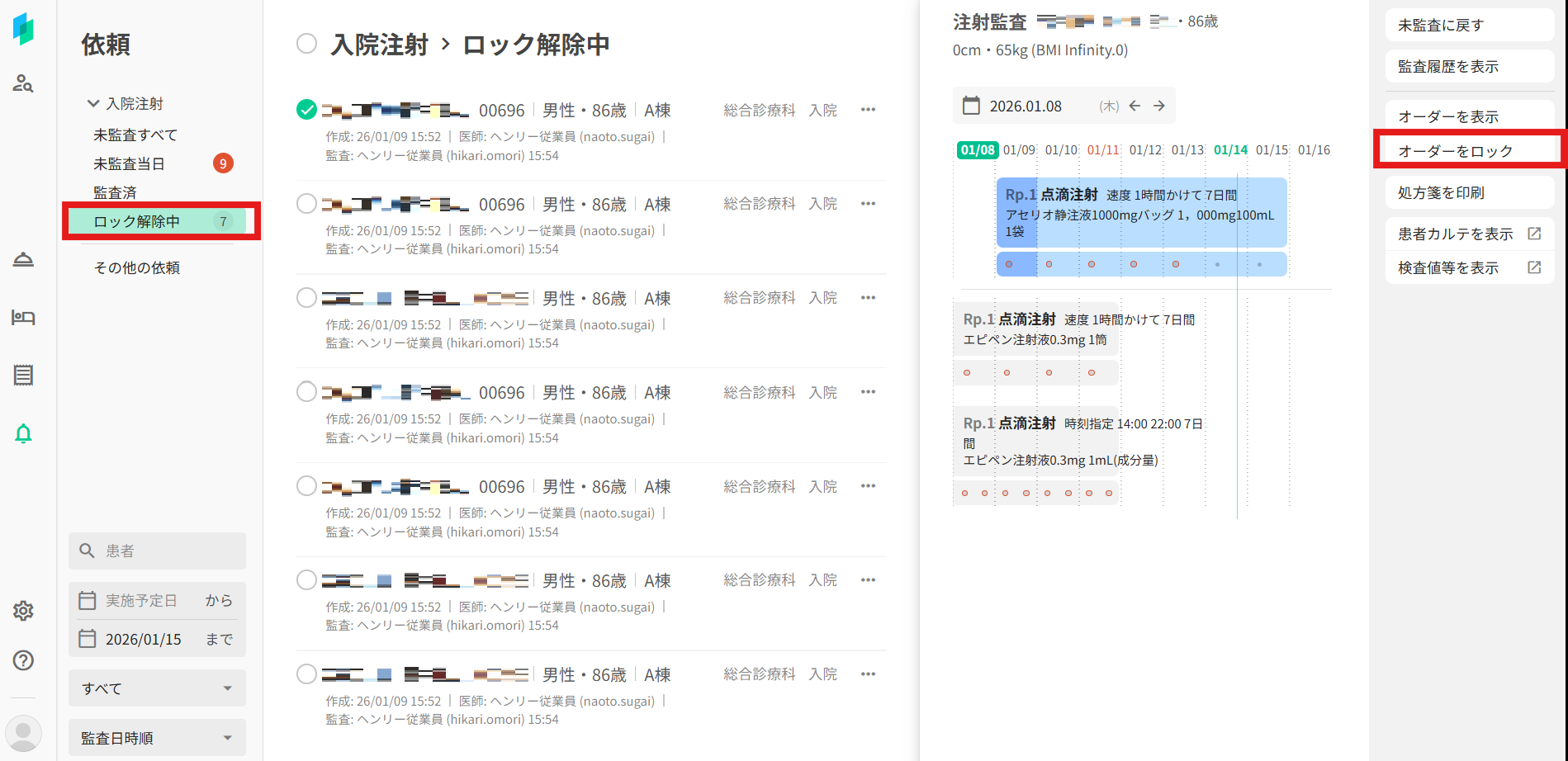The width and height of the screenshot is (1568, 761).
Task: Open more options for the fifth request row
Action: pos(868,486)
